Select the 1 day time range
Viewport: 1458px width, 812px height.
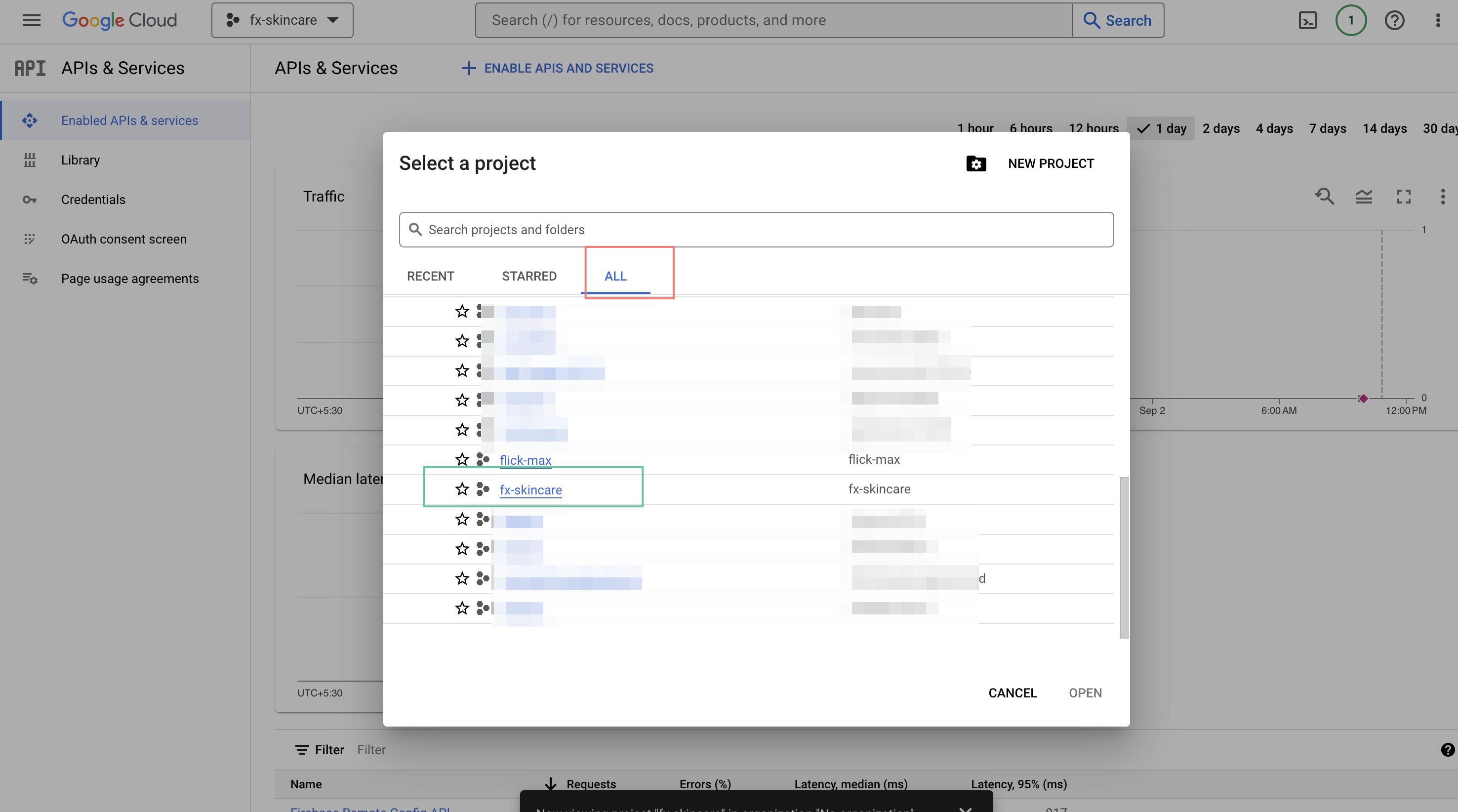[x=1161, y=128]
